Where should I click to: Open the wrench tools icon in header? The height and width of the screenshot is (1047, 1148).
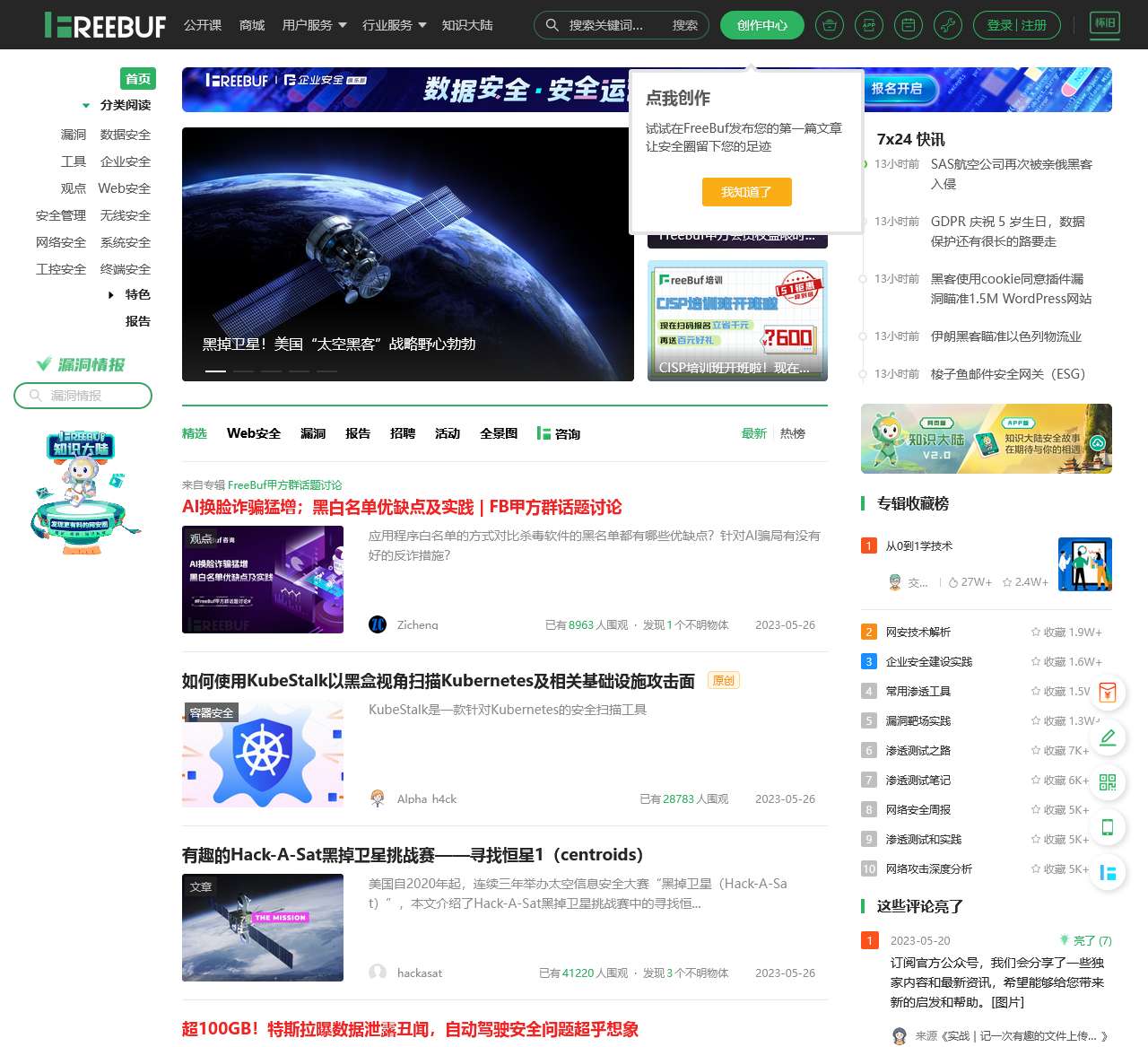pyautogui.click(x=948, y=25)
